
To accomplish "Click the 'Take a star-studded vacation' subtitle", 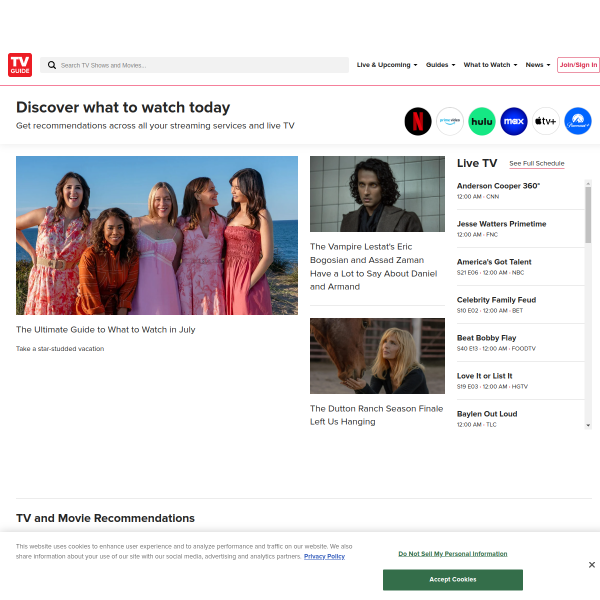I will click(60, 349).
